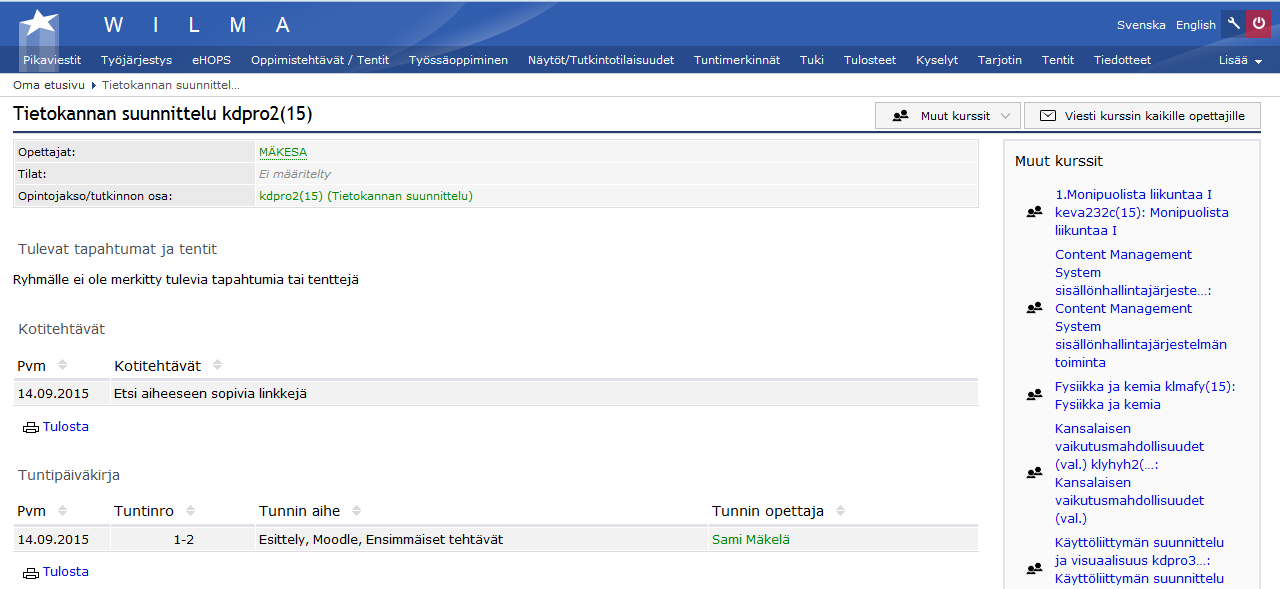Click homework text Etsi aiheeseen sopivia linkkejä

211,394
